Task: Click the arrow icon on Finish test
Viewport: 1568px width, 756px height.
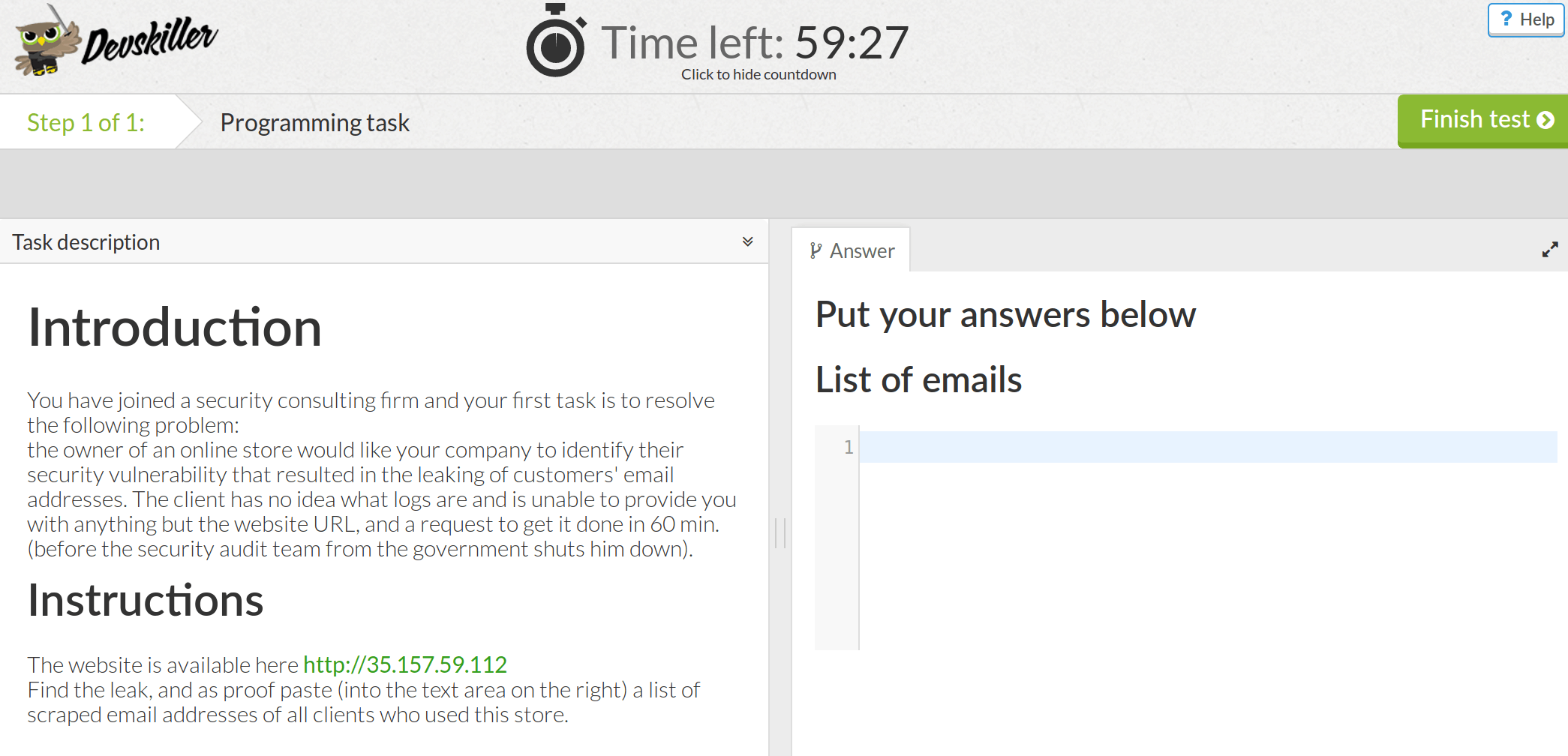Action: 1545,120
